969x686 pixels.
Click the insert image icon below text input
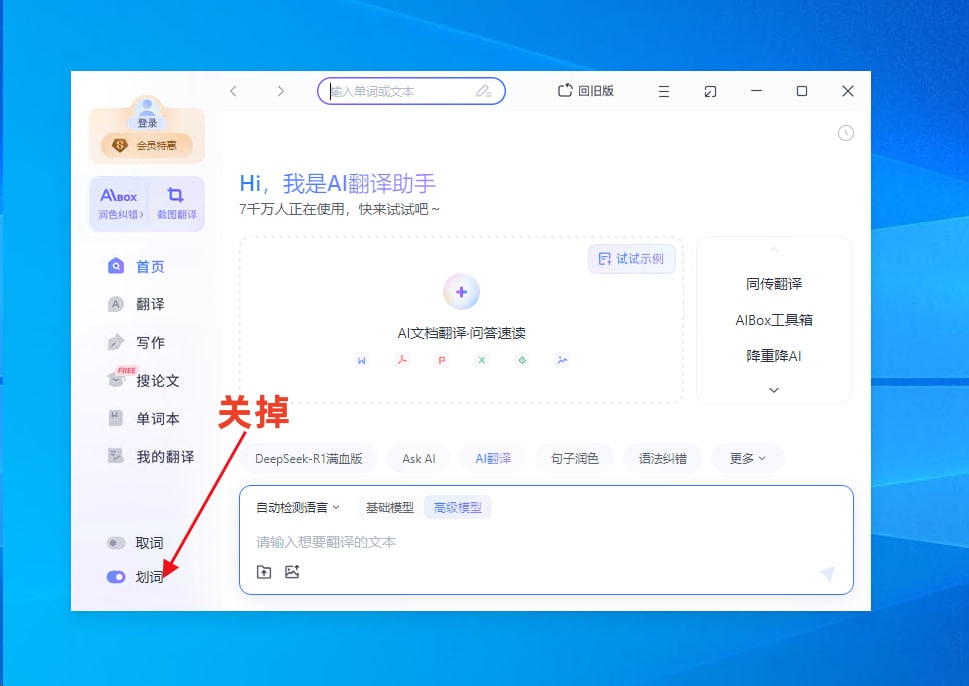(292, 572)
